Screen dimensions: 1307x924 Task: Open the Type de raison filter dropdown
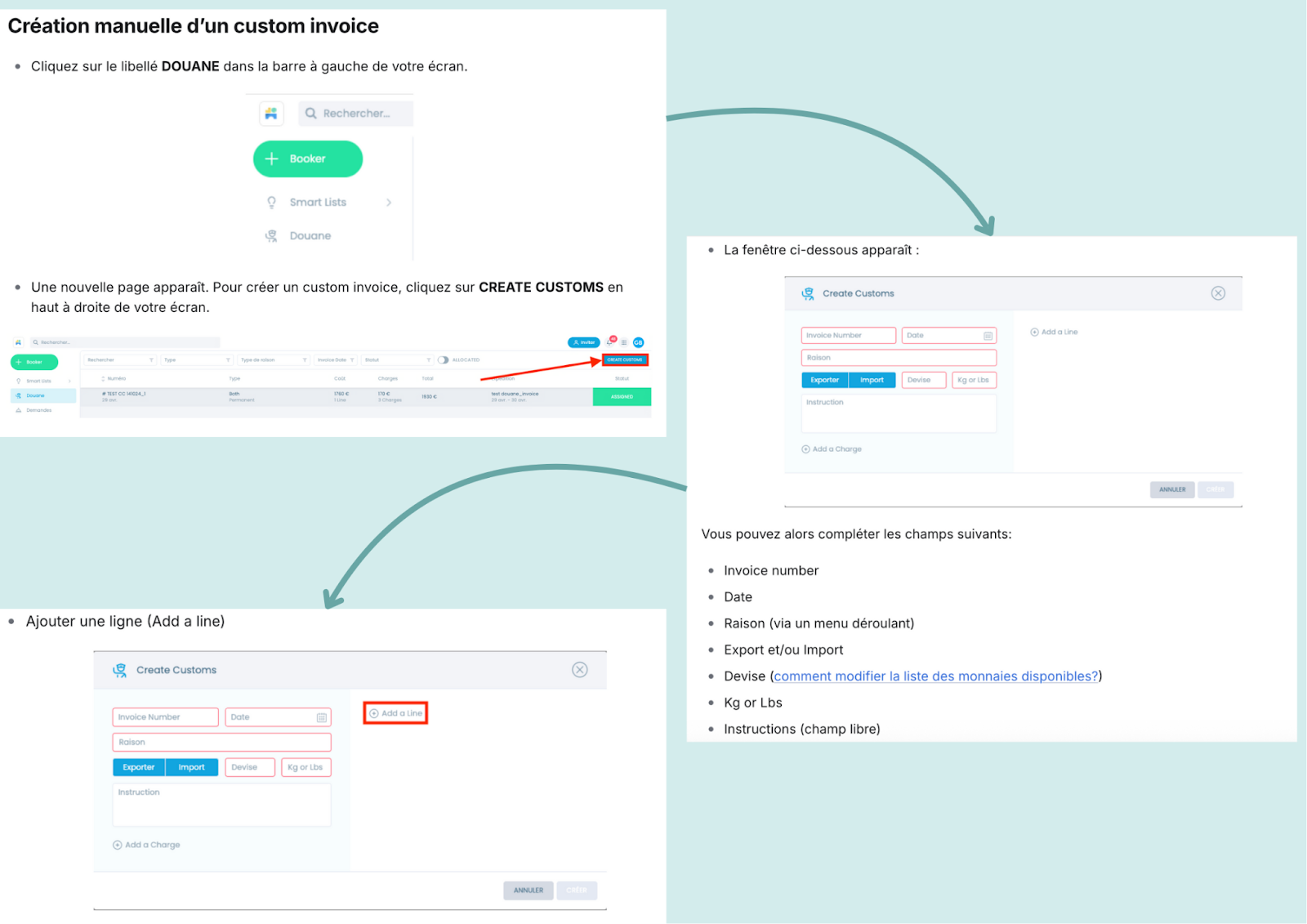(274, 360)
